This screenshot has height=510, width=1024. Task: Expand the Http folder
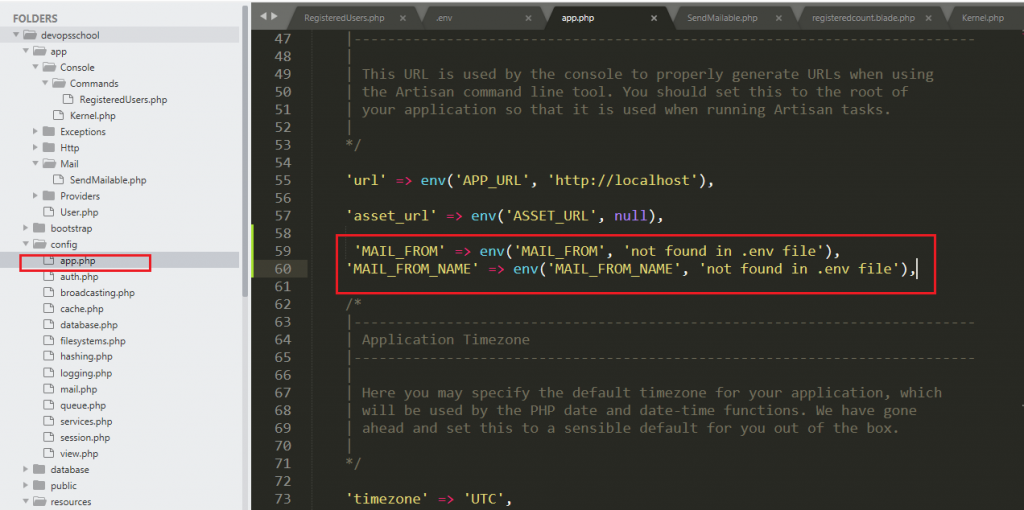tap(37, 148)
